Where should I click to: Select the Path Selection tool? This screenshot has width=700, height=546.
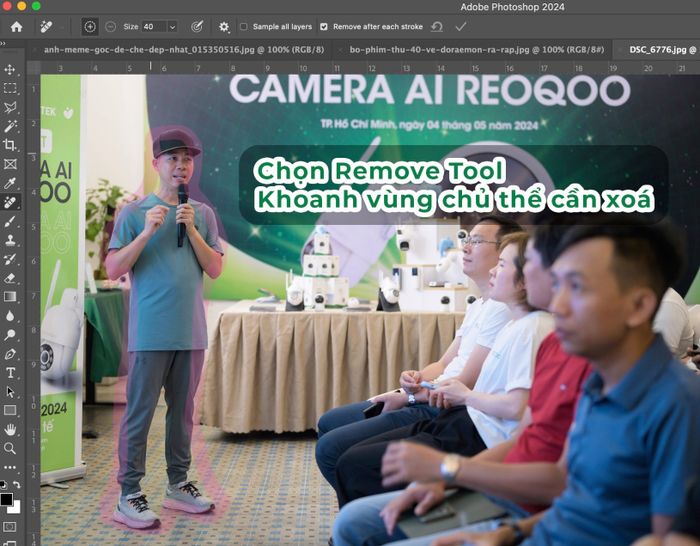point(10,392)
